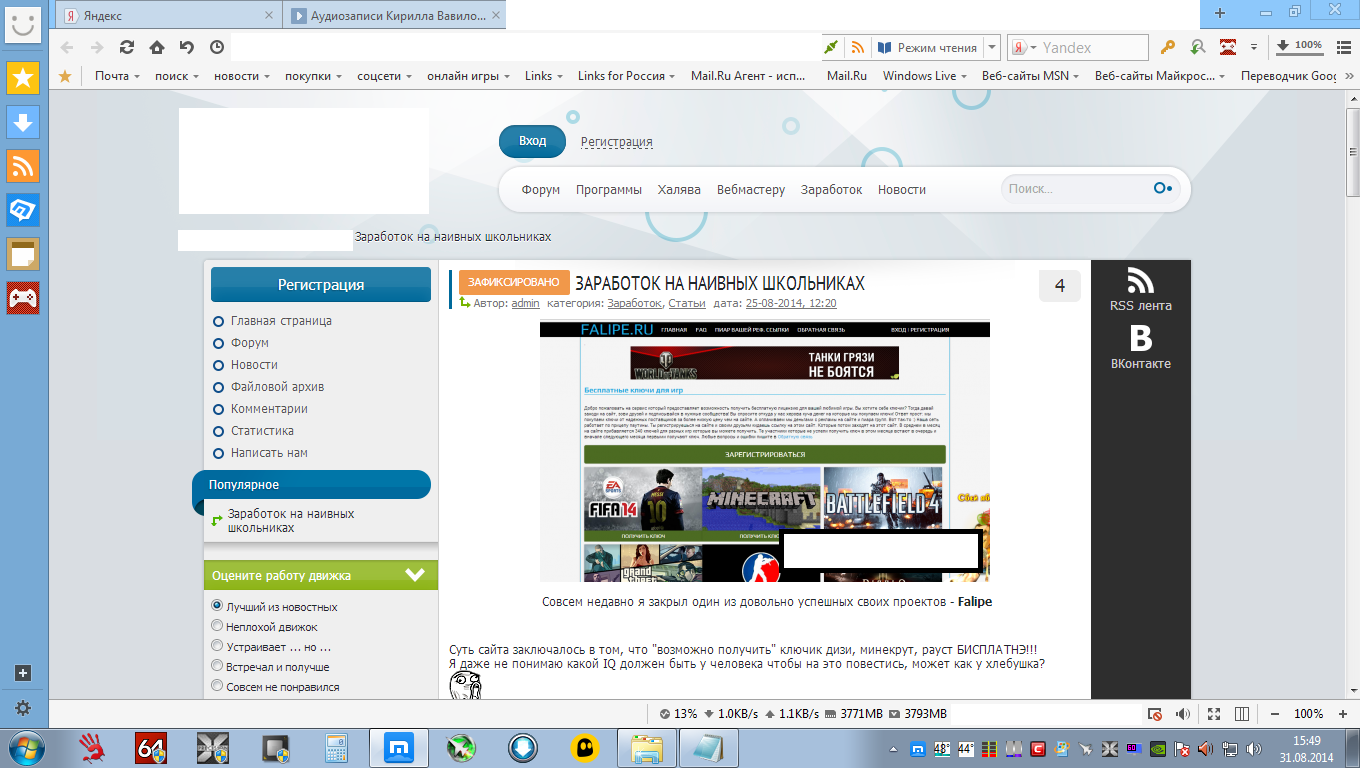Open 'Халява' in site navigation
Screen dimensions: 1360x768
point(679,189)
